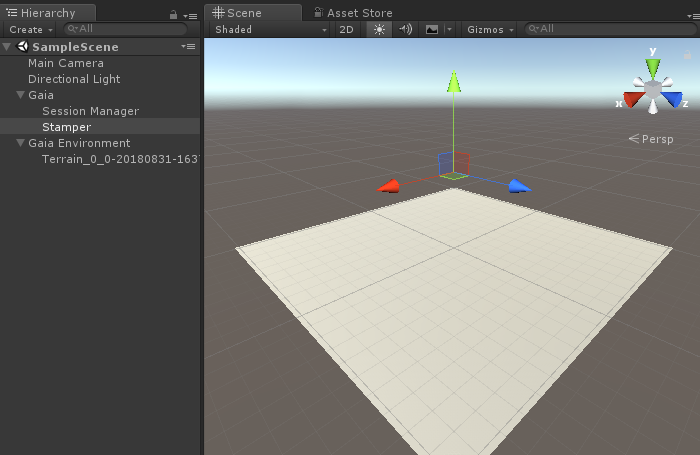Click the SampleScene options menu icon

(x=188, y=47)
